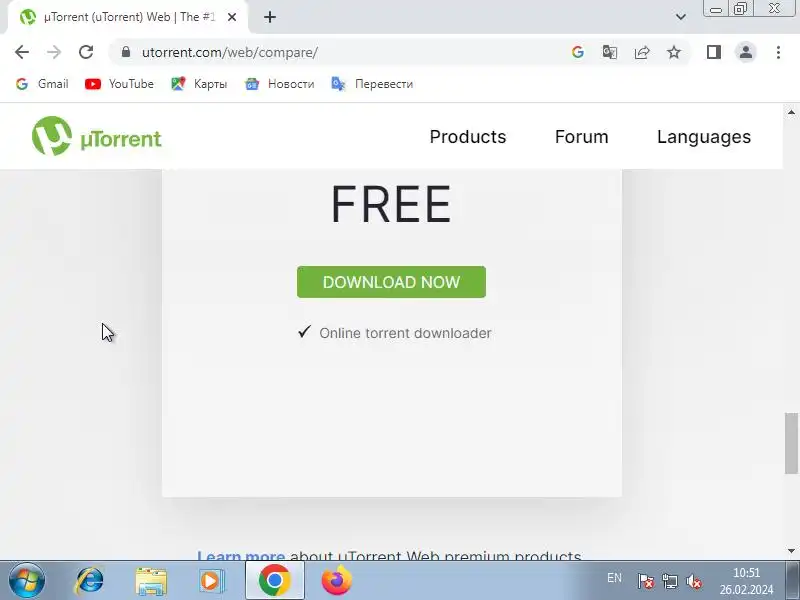Click the vertical scrollbar thumb
Viewport: 800px width, 600px height.
791,443
